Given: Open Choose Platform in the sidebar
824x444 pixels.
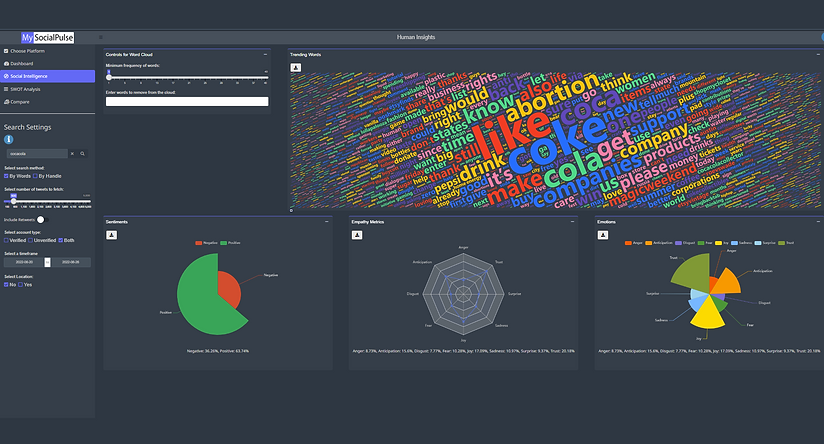Looking at the screenshot, I should 47,51.
